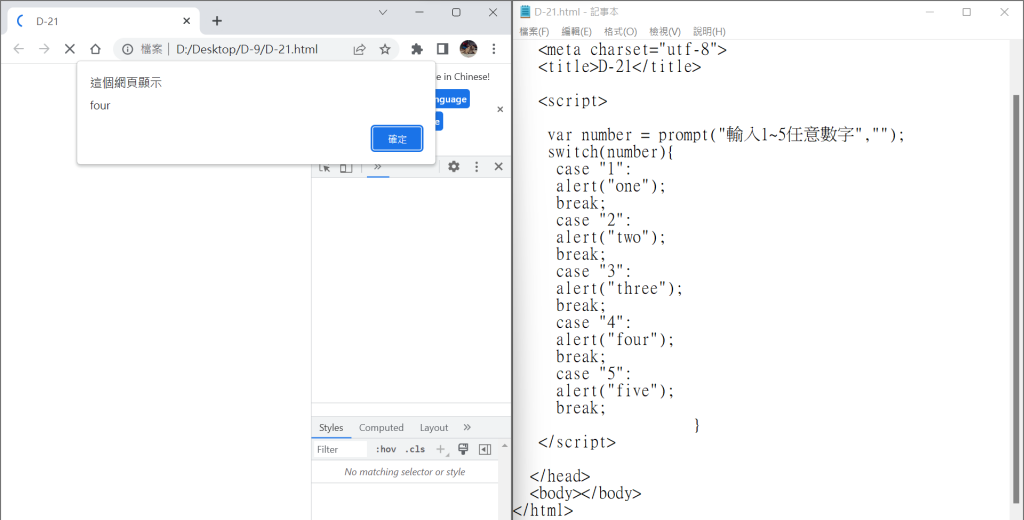The height and width of the screenshot is (520, 1024).
Task: Click the <meta charset="utf-8"> line
Action: pyautogui.click(x=632, y=50)
